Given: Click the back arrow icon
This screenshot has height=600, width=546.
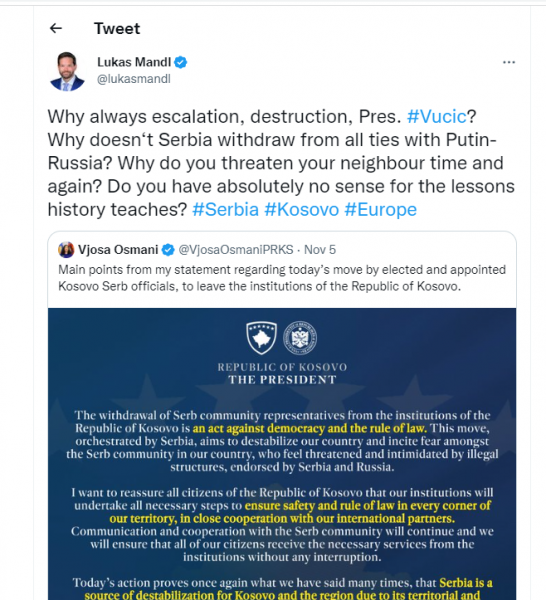Looking at the screenshot, I should click(56, 28).
